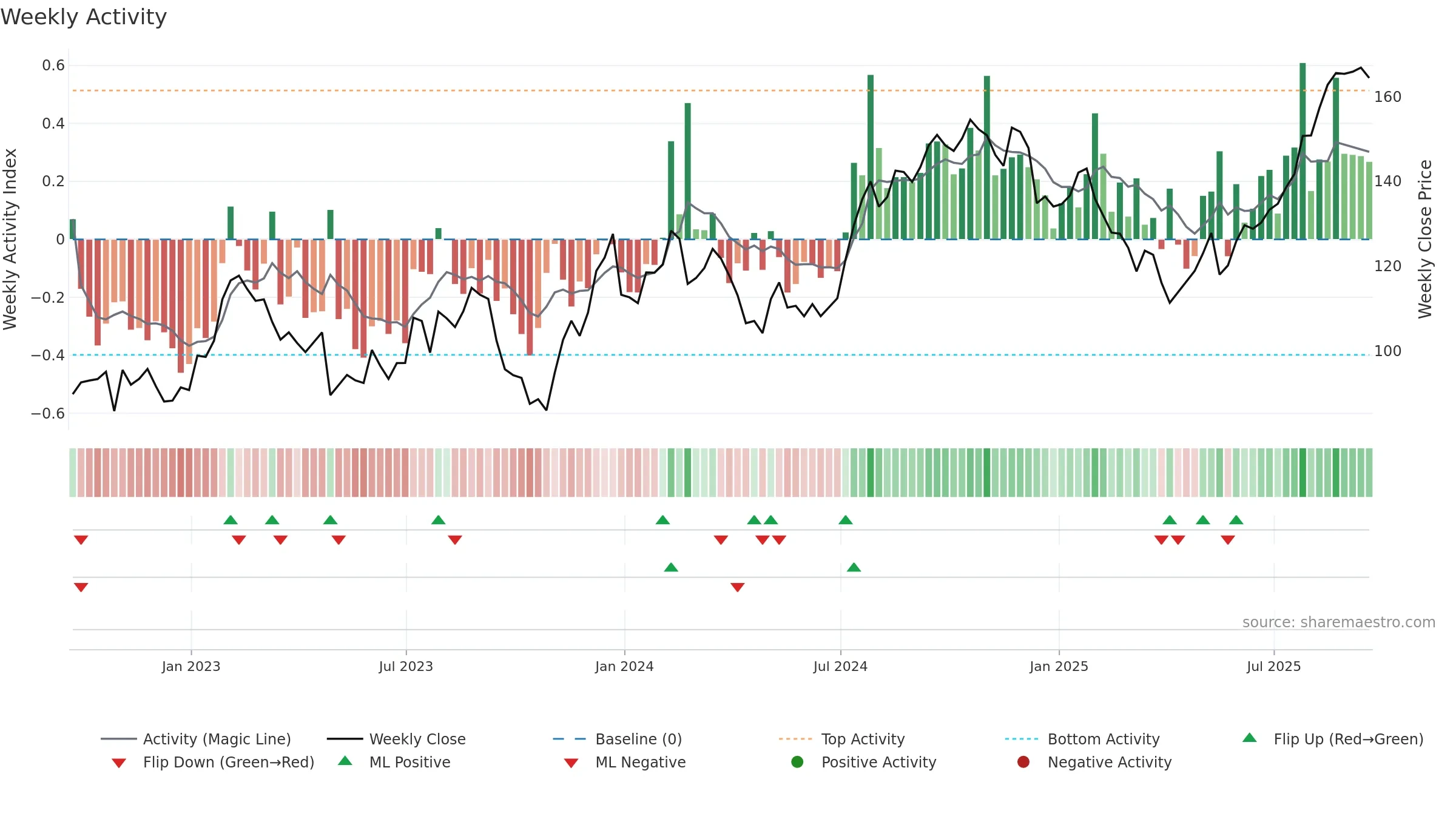Click the Flip Up marker just after Jul 2024
This screenshot has height=819, width=1456.
[x=846, y=520]
